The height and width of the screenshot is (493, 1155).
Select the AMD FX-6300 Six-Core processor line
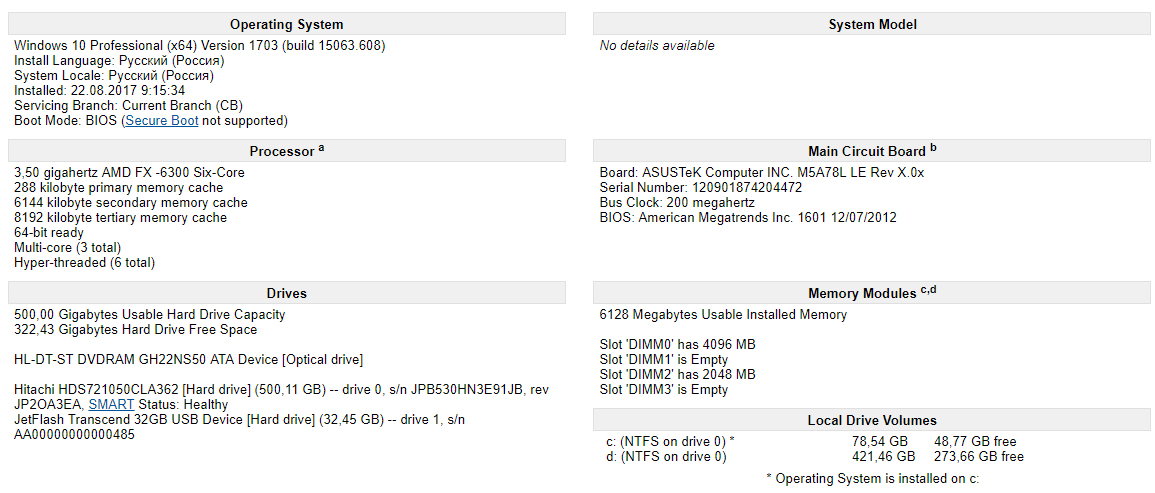point(130,172)
